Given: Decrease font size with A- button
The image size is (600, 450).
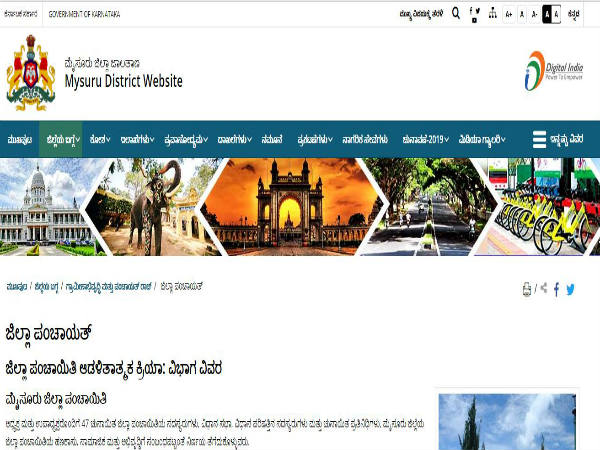Looking at the screenshot, I should pyautogui.click(x=535, y=14).
